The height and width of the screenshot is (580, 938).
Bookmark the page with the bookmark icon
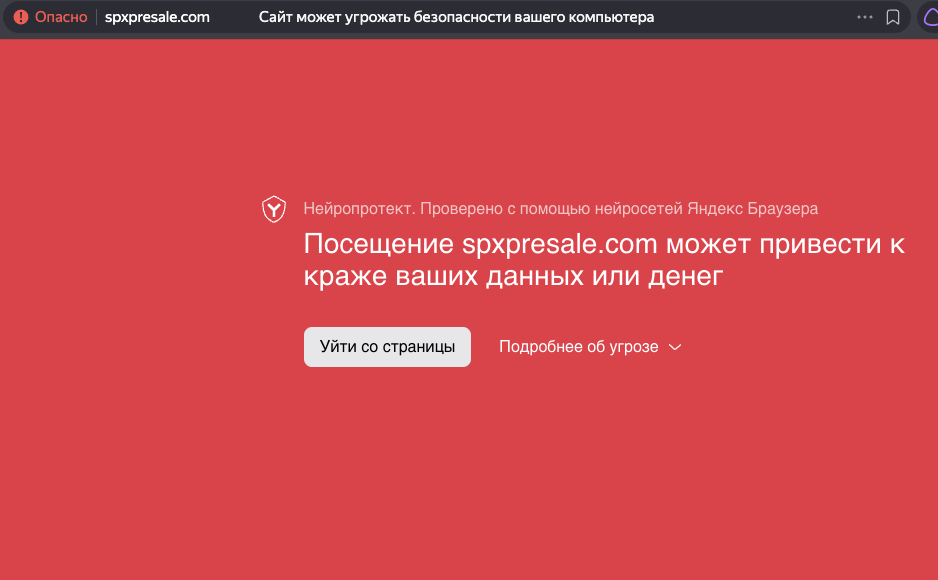pos(893,17)
